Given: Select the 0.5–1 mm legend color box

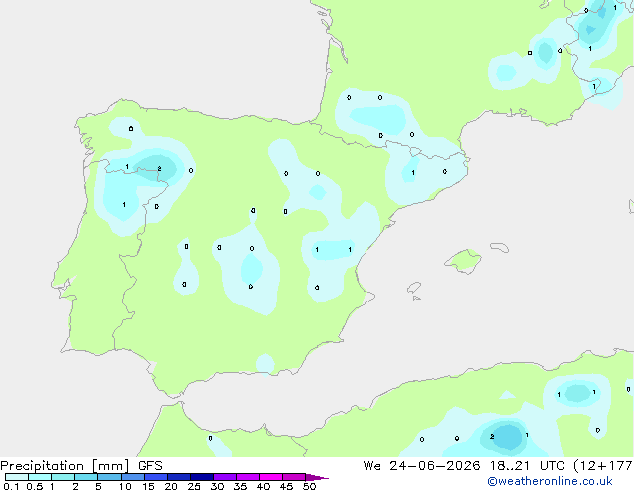Looking at the screenshot, I should pyautogui.click(x=40, y=477).
